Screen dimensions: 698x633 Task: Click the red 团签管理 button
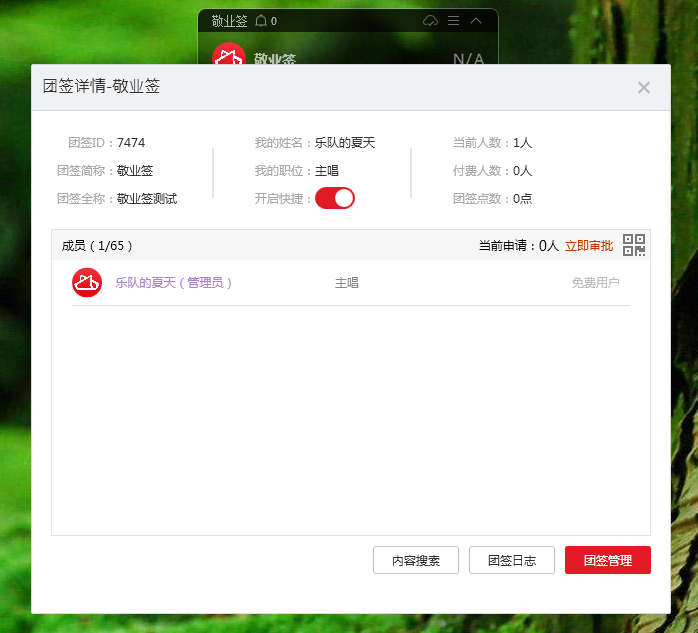click(608, 560)
